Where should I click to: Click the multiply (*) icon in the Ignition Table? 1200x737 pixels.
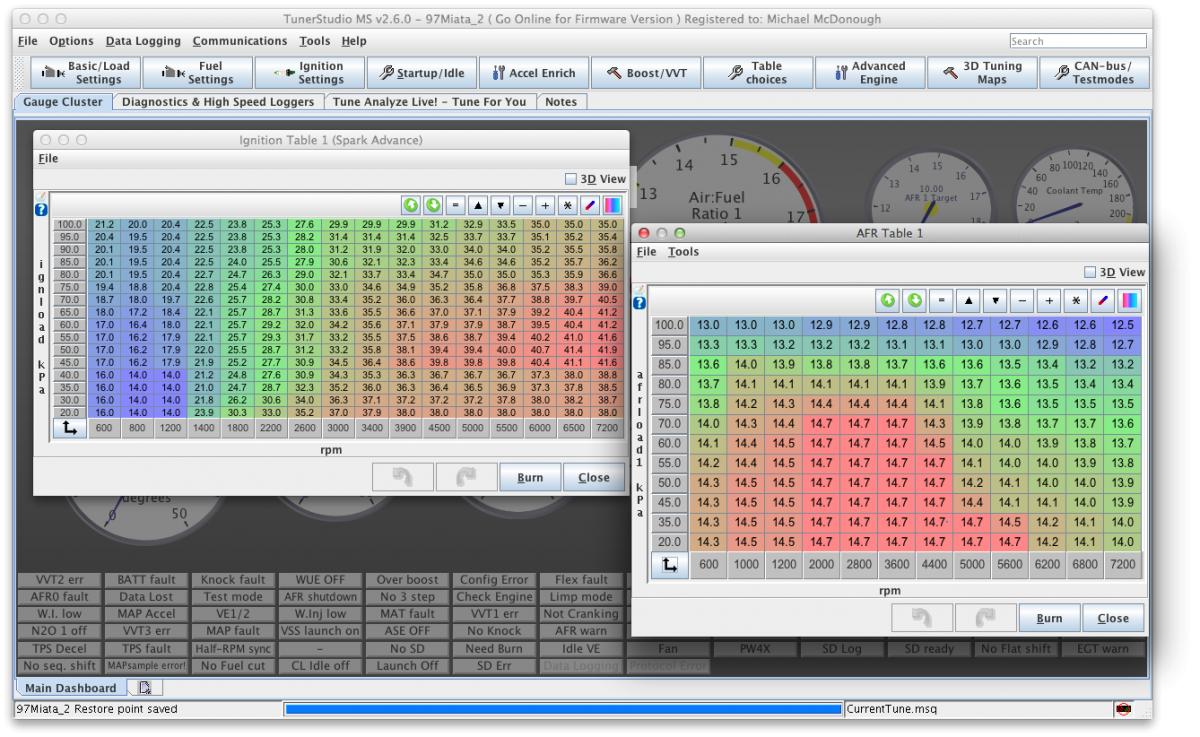567,205
